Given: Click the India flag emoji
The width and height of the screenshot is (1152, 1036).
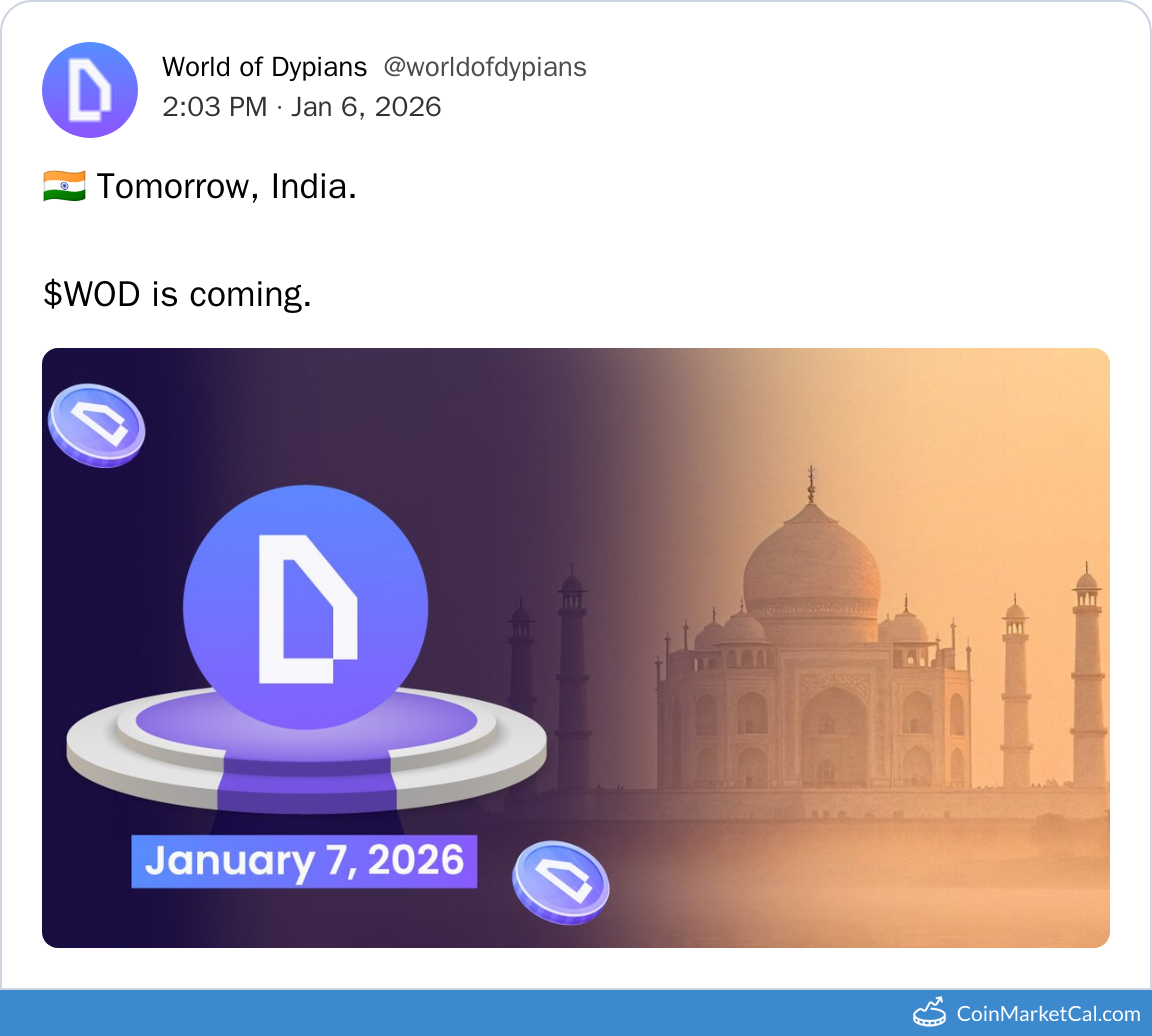Looking at the screenshot, I should tap(63, 186).
